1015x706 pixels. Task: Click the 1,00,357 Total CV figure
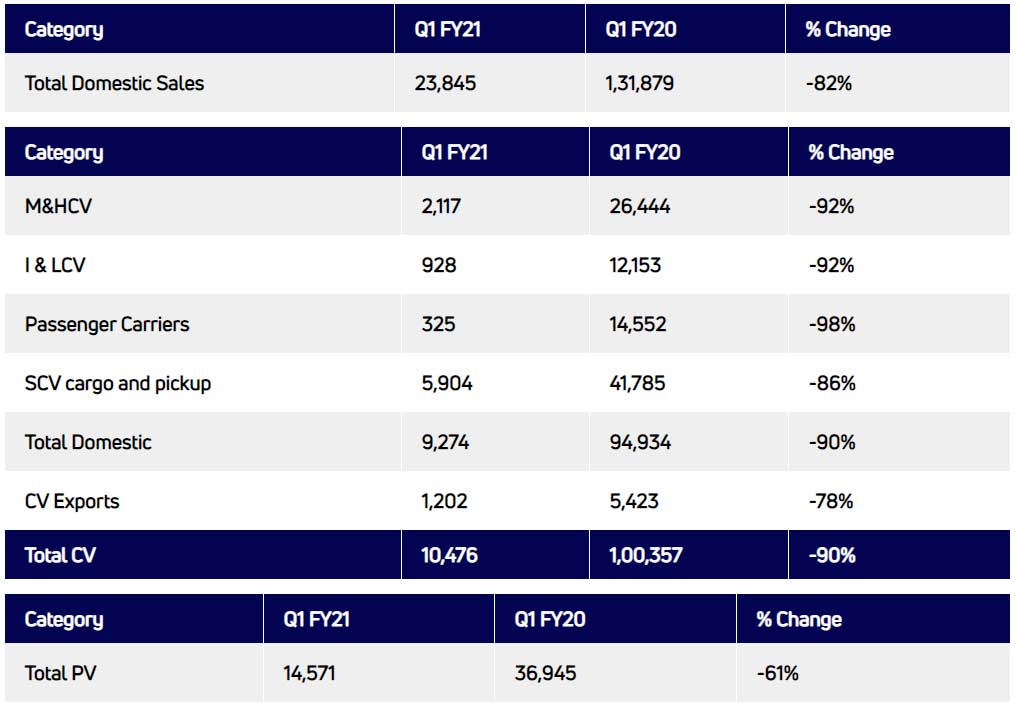[x=645, y=555]
